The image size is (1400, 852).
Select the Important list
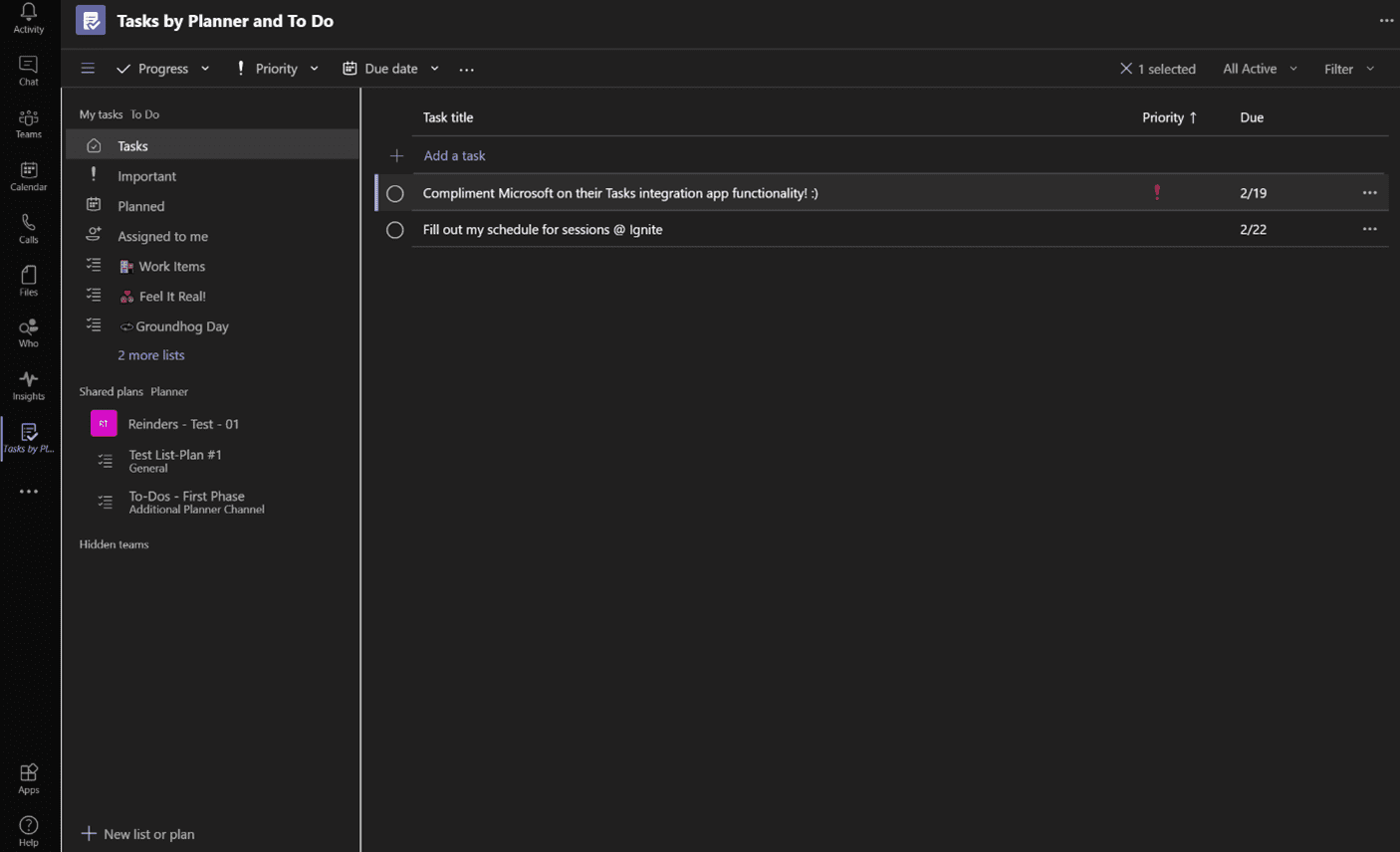(213, 176)
